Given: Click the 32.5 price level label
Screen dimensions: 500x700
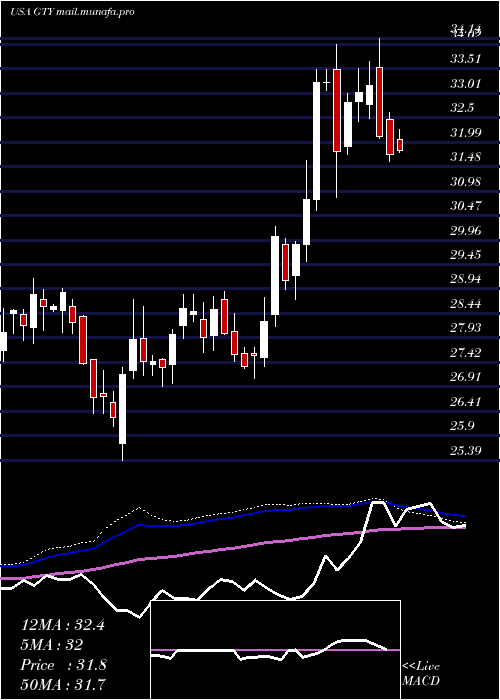Looking at the screenshot, I should pos(464,108).
